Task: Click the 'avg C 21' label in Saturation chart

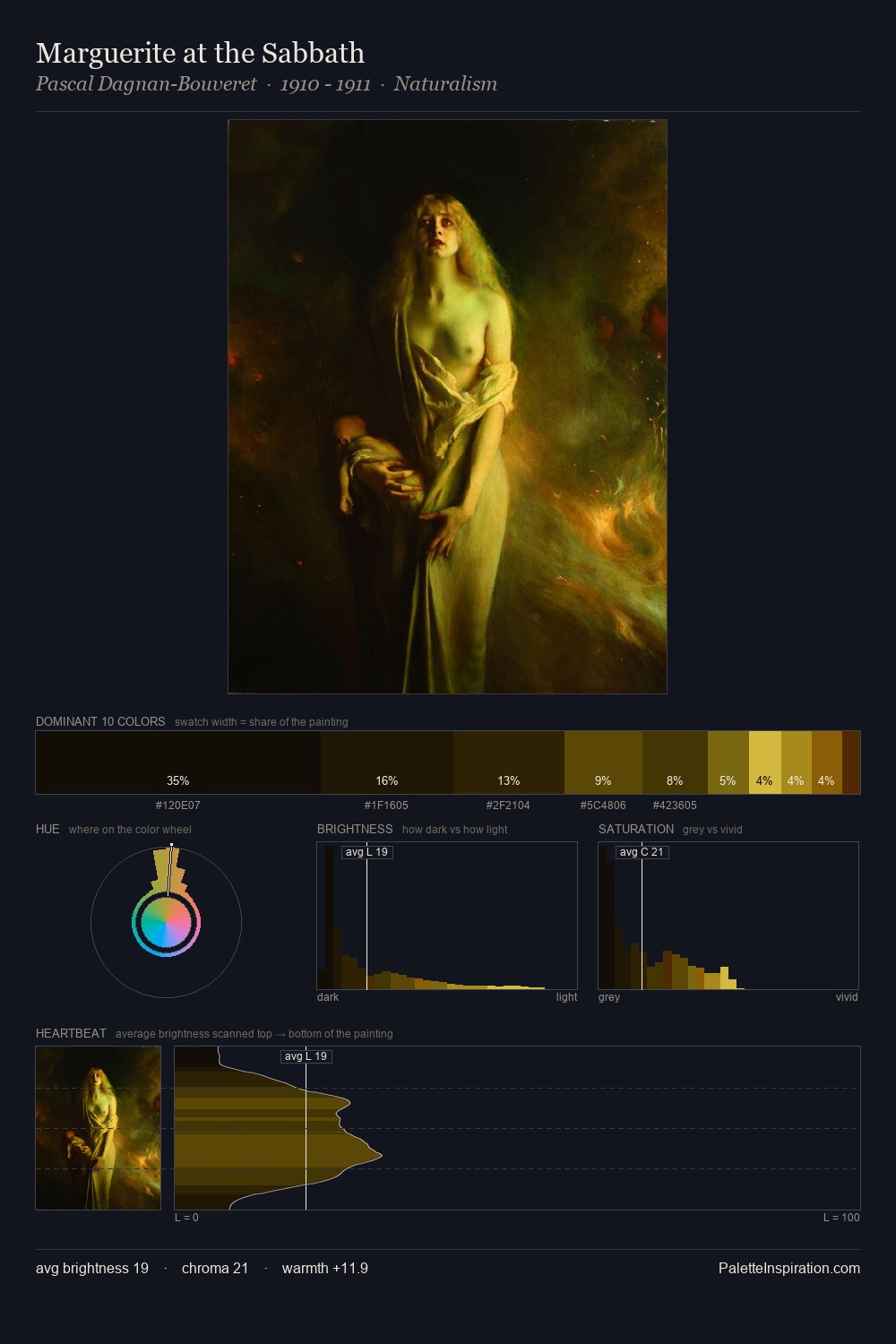Action: (642, 852)
